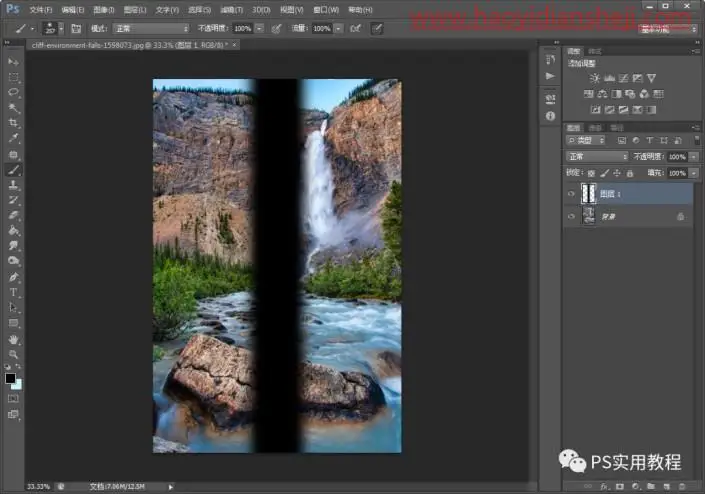Add a Brightness/Contrast adjustment
The width and height of the screenshot is (705, 494).
[595, 79]
